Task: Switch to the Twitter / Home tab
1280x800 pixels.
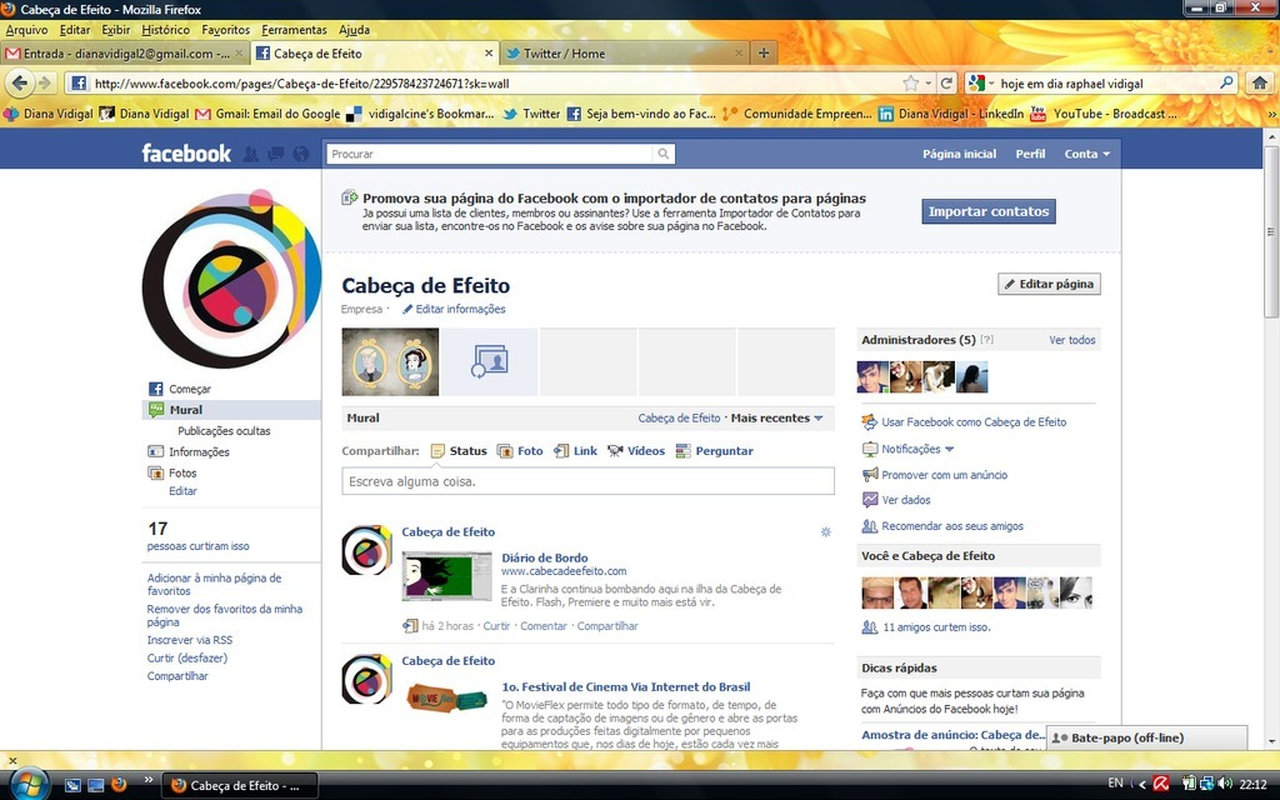Action: click(x=623, y=53)
